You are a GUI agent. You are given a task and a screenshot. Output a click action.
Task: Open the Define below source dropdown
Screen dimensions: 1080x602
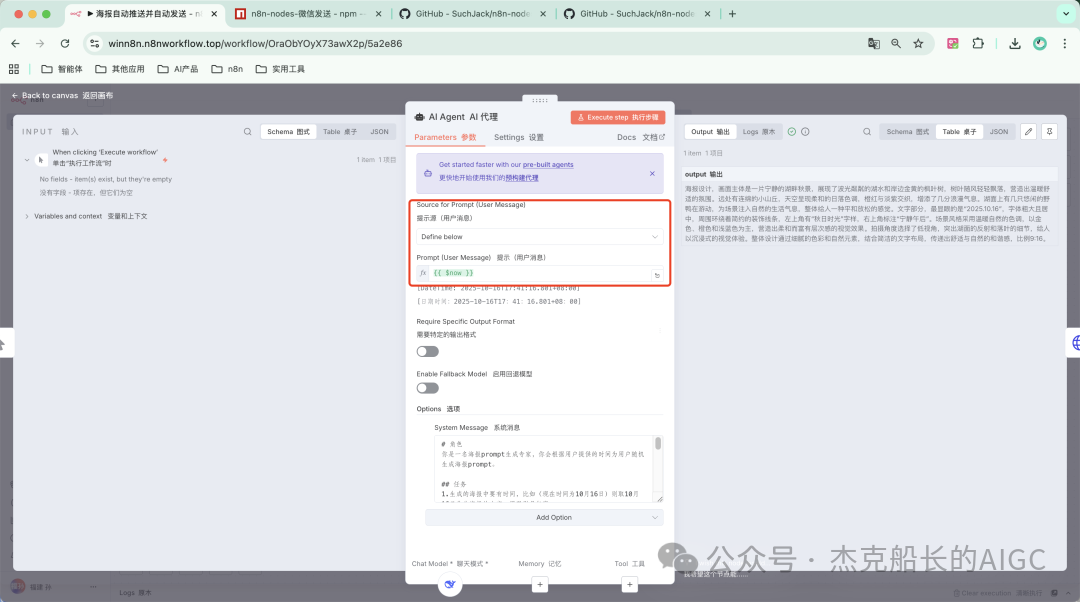click(x=539, y=236)
